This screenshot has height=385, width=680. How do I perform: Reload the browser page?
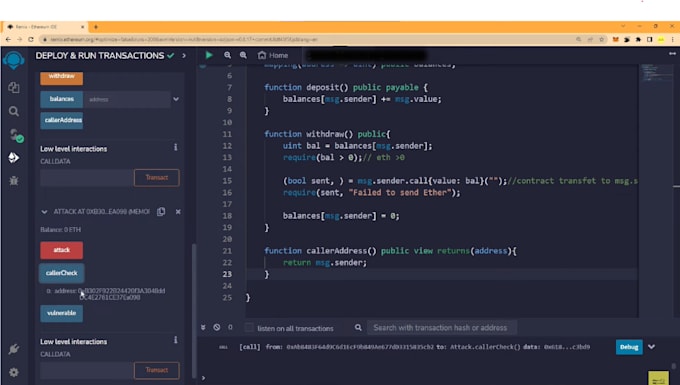[x=31, y=39]
